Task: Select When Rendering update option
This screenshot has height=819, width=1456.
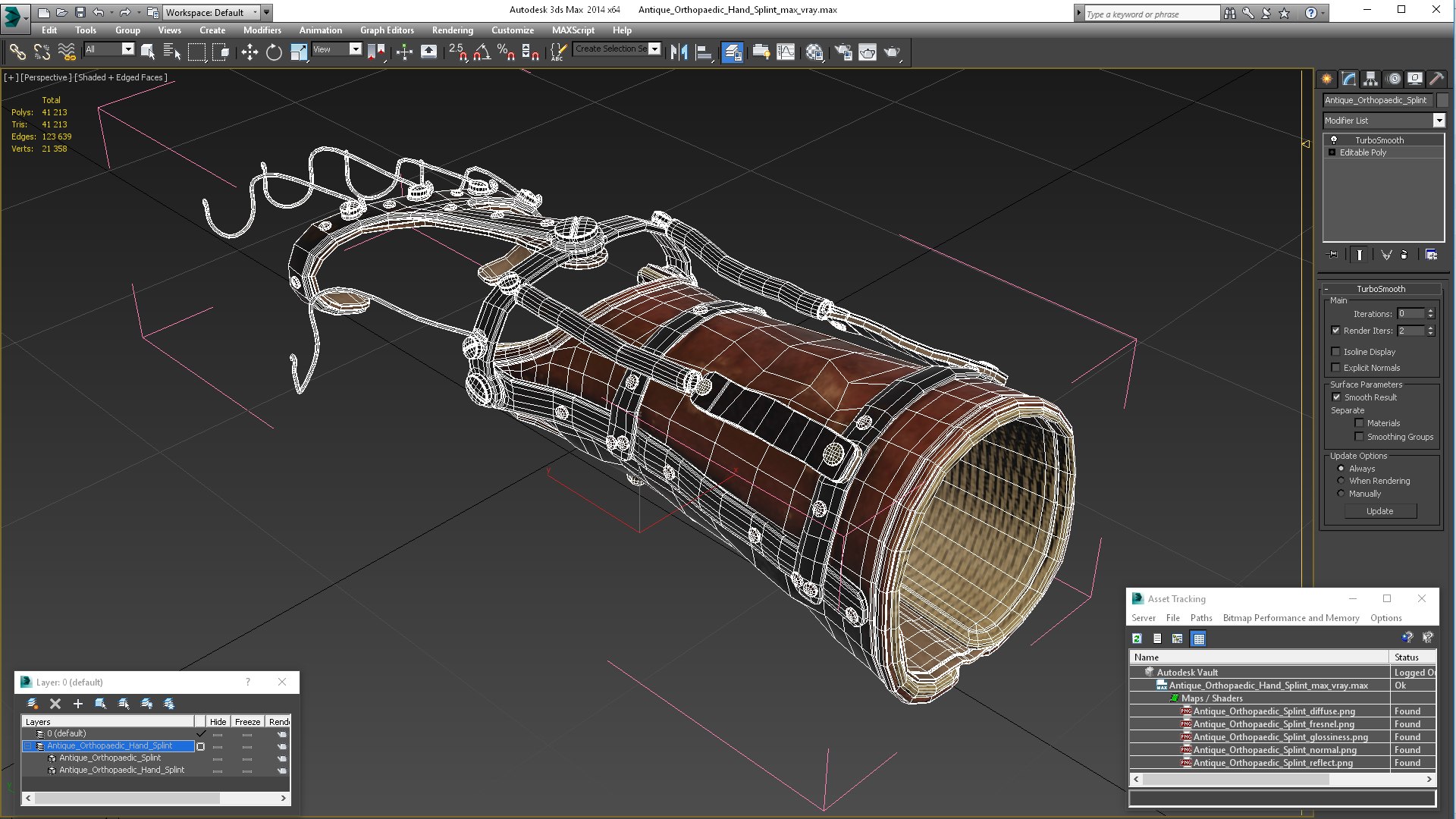Action: tap(1341, 481)
